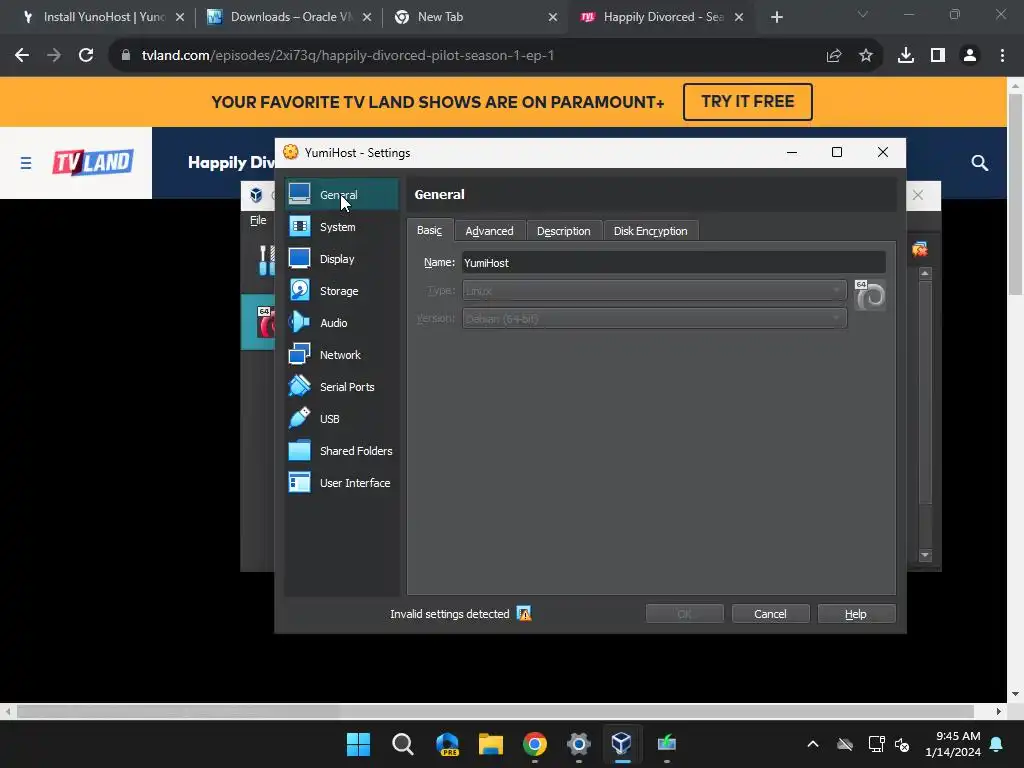Open USB settings category

[x=342, y=419]
